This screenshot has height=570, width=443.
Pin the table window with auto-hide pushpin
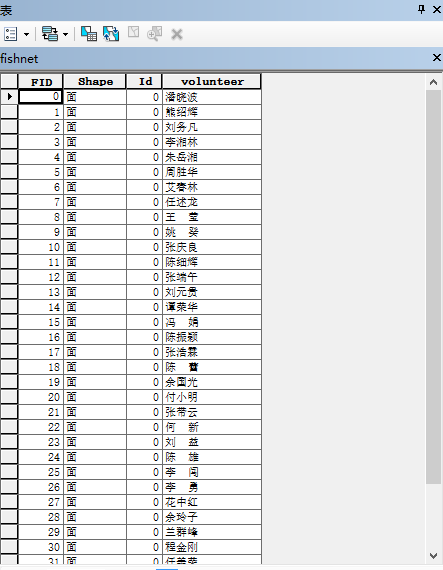(422, 9)
